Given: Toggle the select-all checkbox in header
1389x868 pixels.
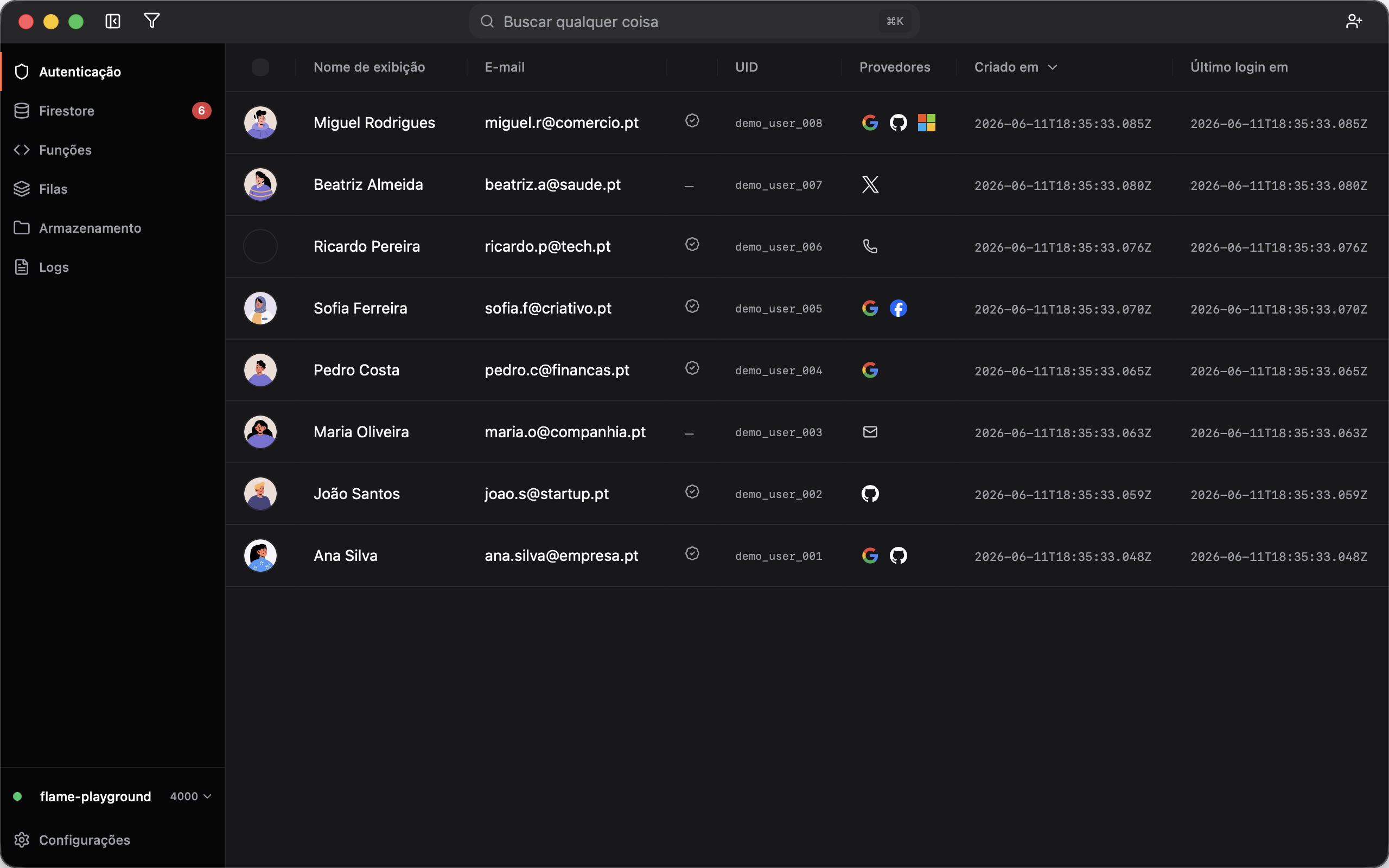Looking at the screenshot, I should (x=260, y=67).
